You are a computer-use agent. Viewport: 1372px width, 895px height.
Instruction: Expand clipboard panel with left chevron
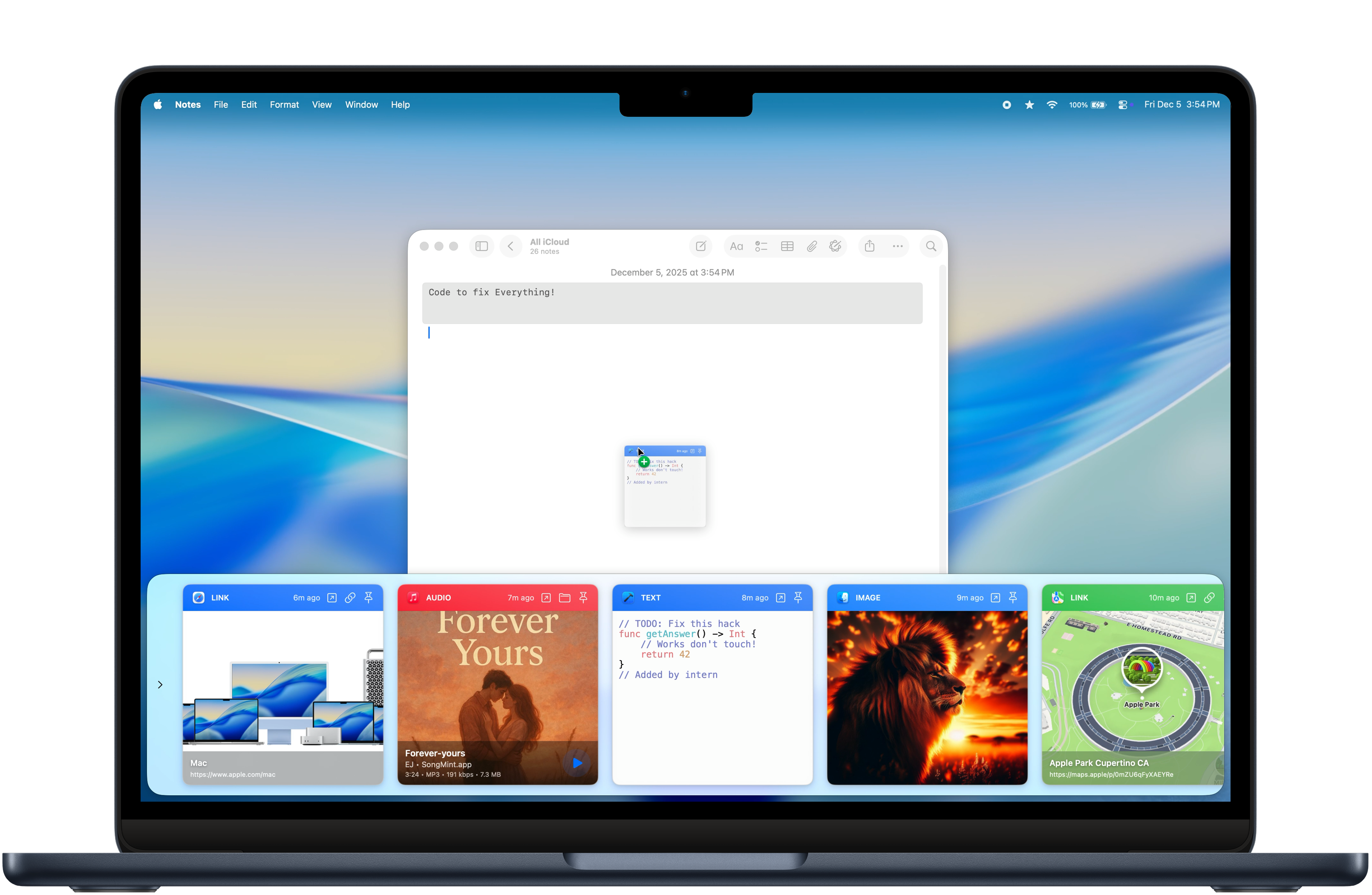(160, 684)
